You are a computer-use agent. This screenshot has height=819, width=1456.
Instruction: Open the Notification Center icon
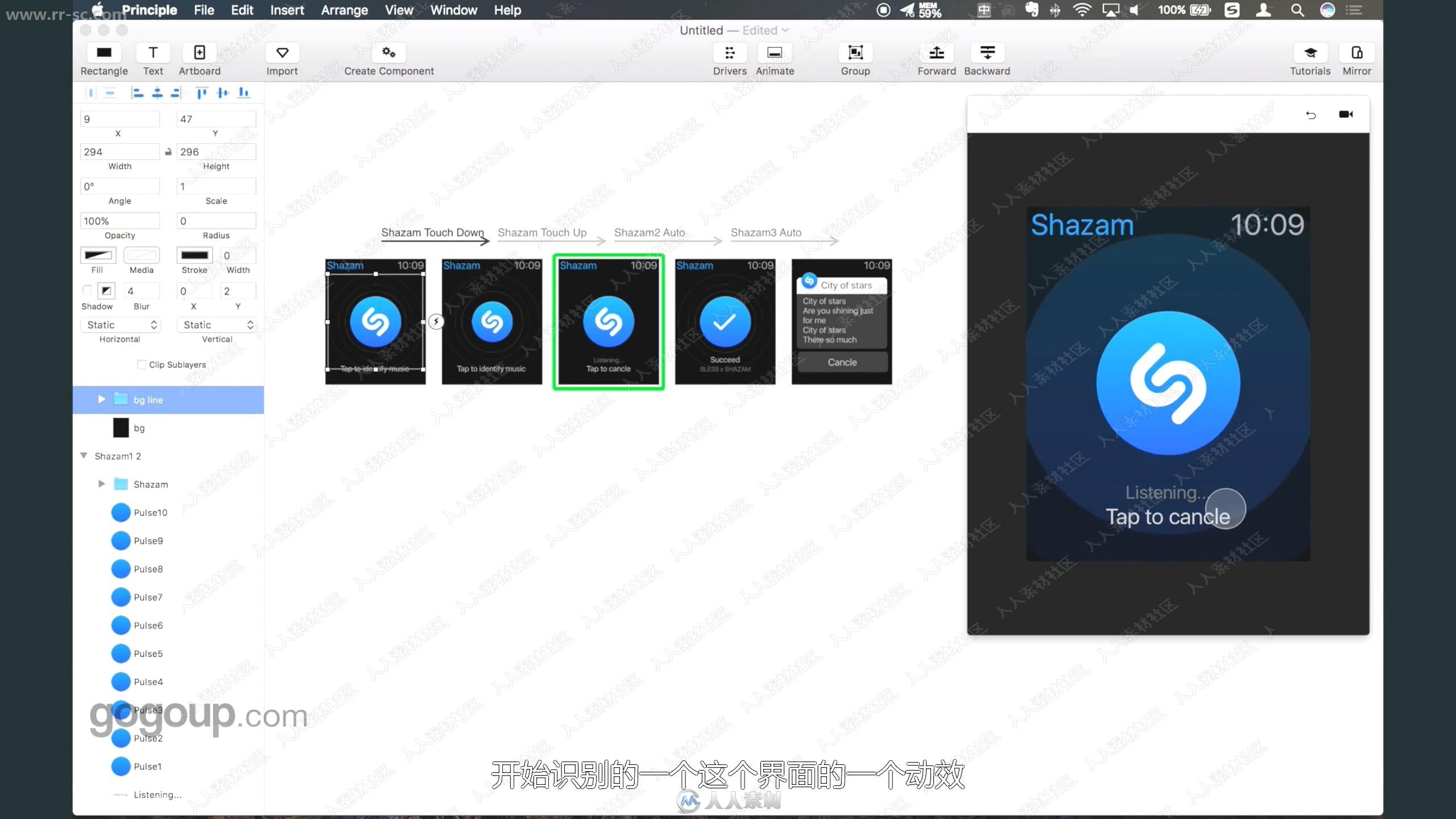click(x=1354, y=10)
